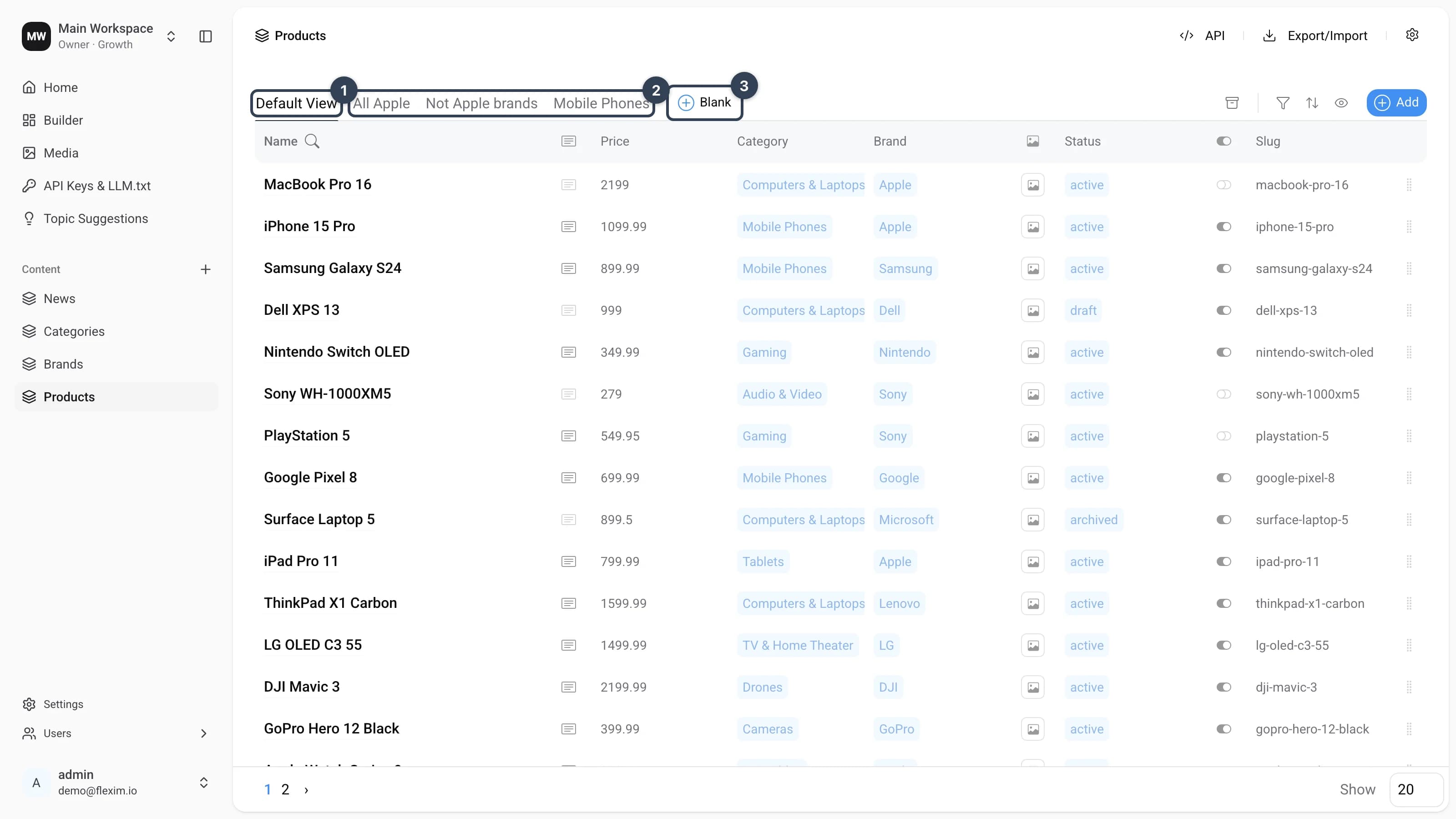Toggle the switch for MacBook Pro 16
Viewport: 1456px width, 819px height.
click(x=1223, y=185)
